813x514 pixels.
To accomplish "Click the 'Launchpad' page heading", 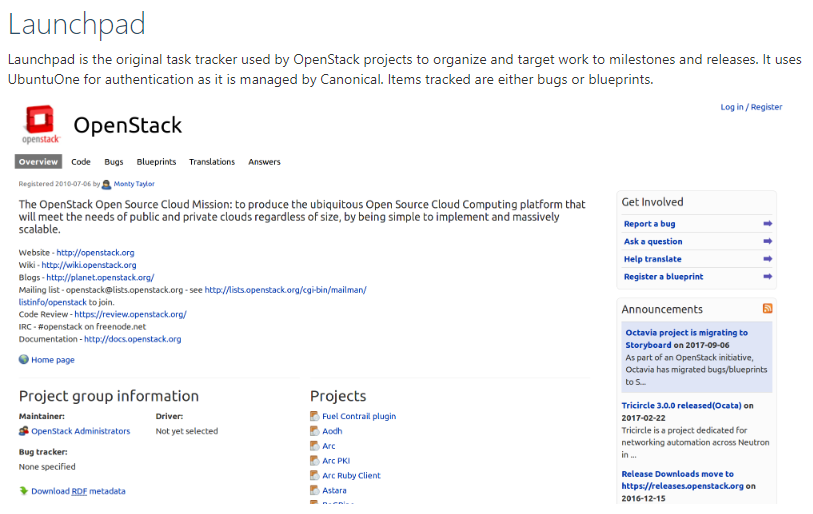I will (x=76, y=24).
